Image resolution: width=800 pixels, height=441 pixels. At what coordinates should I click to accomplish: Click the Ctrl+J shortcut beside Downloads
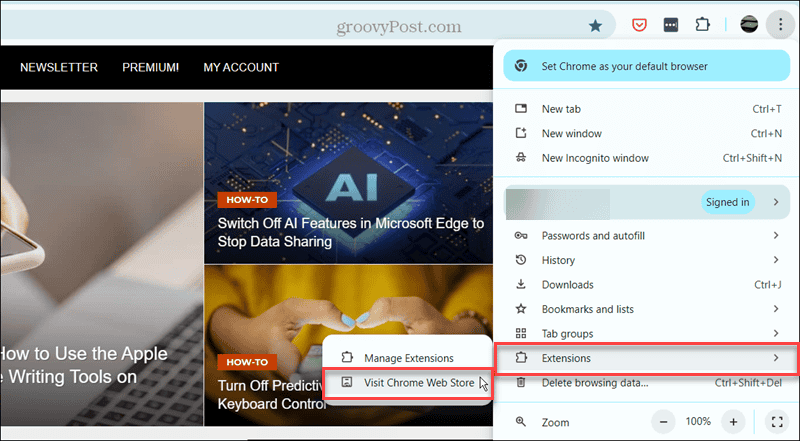point(768,284)
